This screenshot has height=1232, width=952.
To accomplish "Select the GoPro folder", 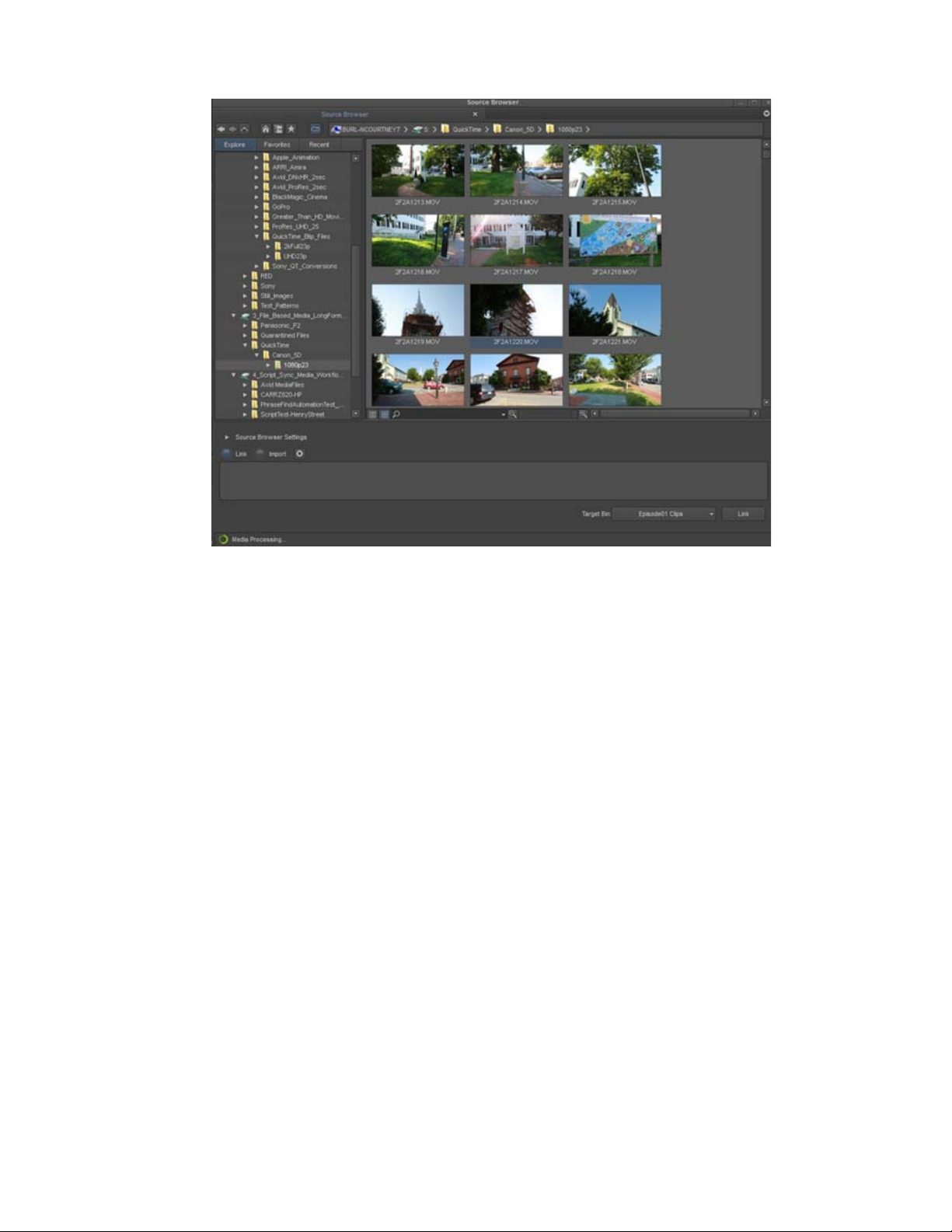I will coord(281,207).
